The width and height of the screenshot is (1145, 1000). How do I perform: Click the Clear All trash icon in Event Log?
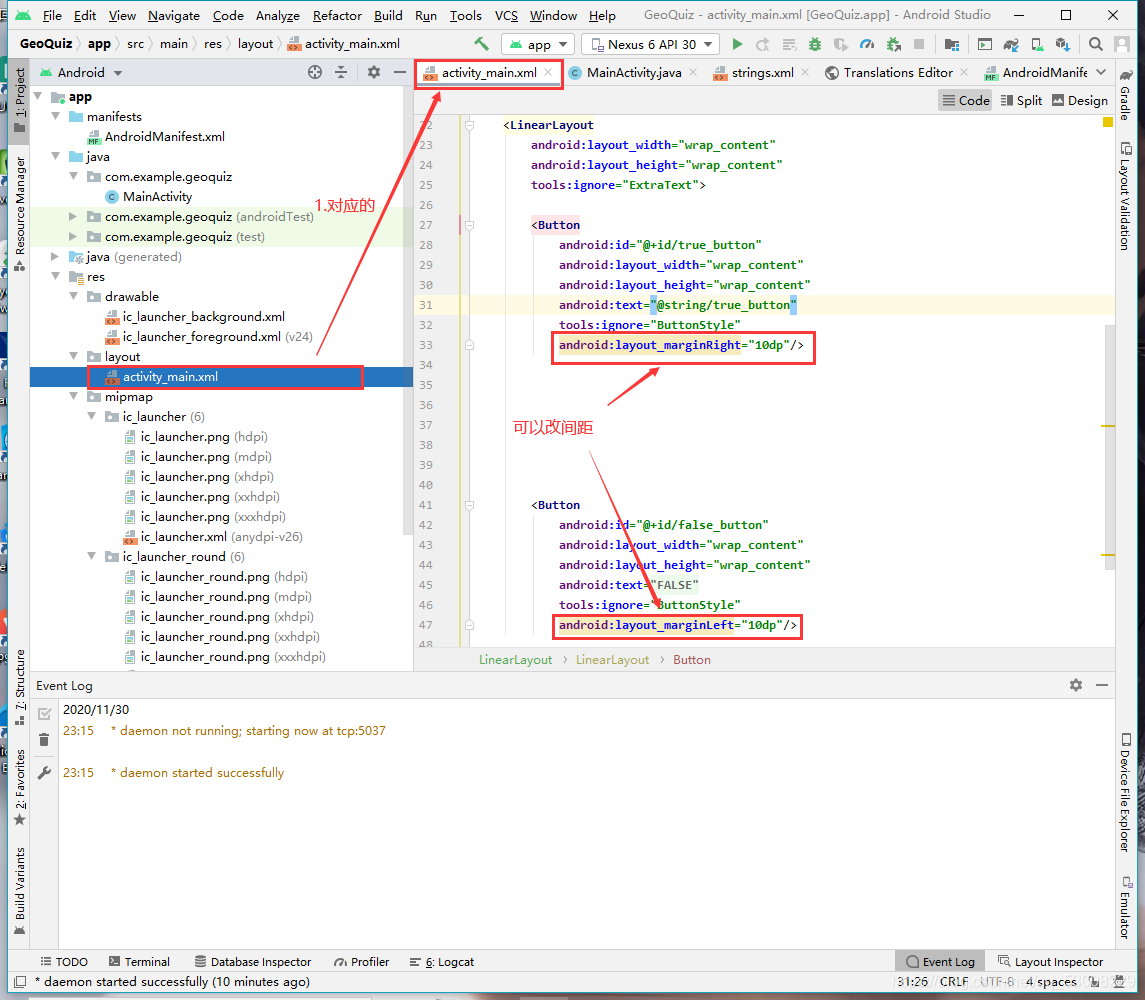(x=44, y=740)
